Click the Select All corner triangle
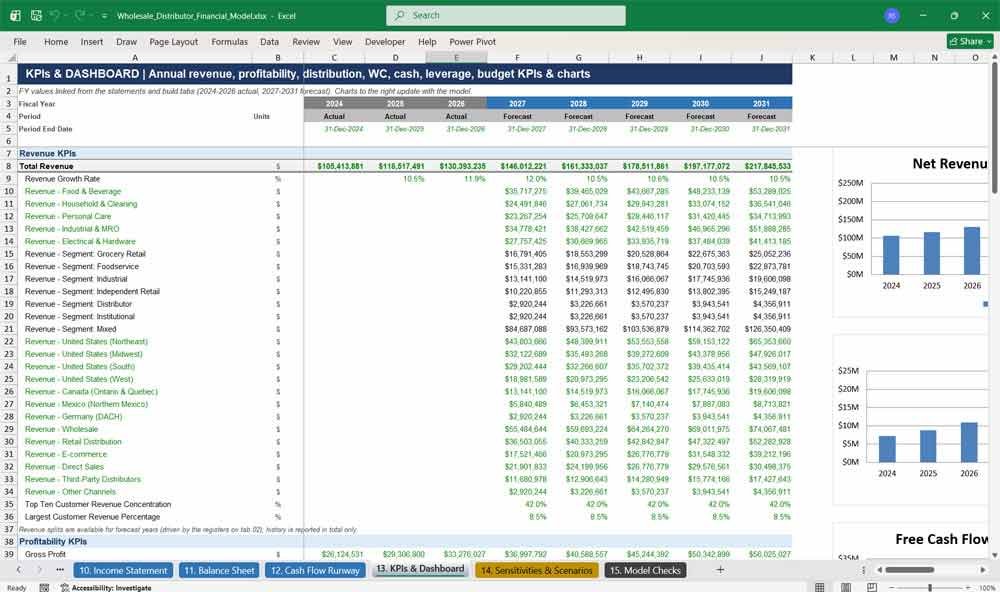The height and width of the screenshot is (592, 1000). (x=11, y=57)
